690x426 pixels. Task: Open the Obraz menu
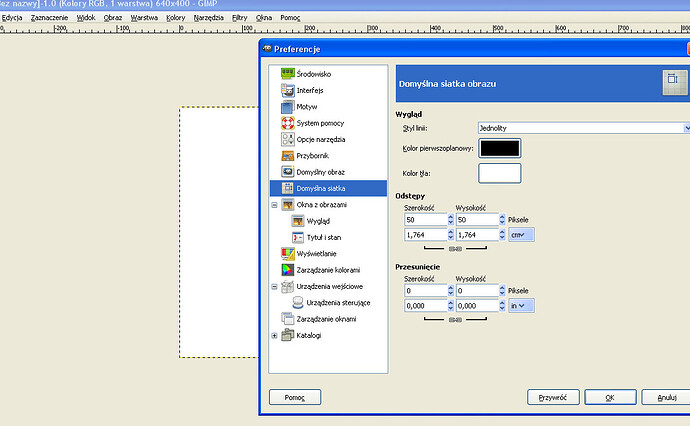pos(113,18)
